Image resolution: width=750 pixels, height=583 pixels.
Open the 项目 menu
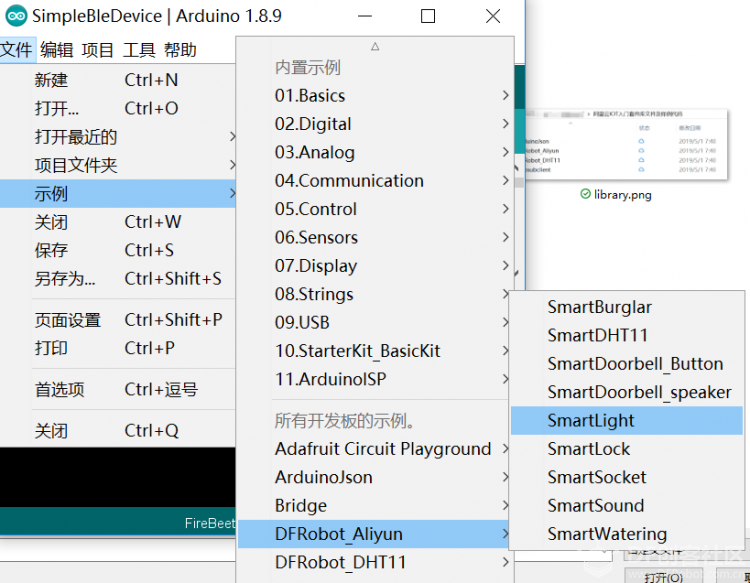[x=97, y=50]
